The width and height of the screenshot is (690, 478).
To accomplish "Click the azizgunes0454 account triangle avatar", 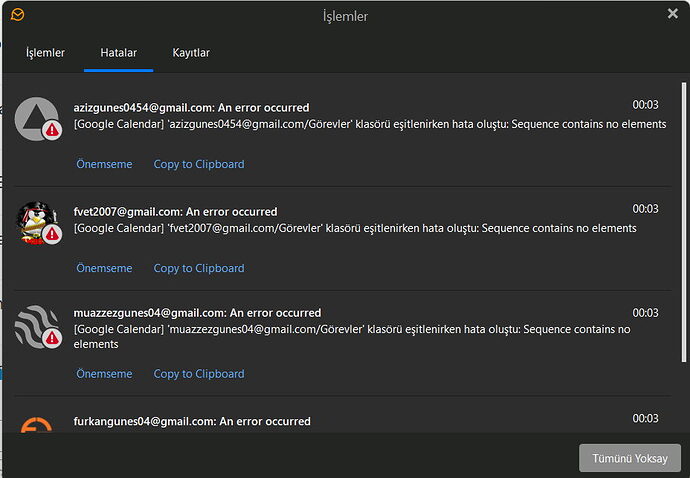I will 36,118.
